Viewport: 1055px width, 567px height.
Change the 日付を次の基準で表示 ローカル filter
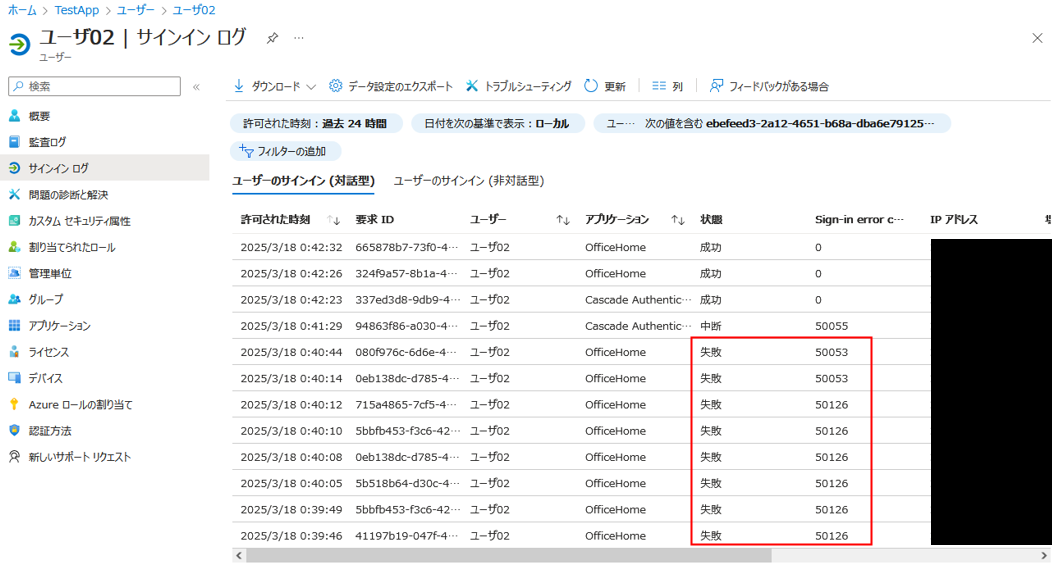497,124
